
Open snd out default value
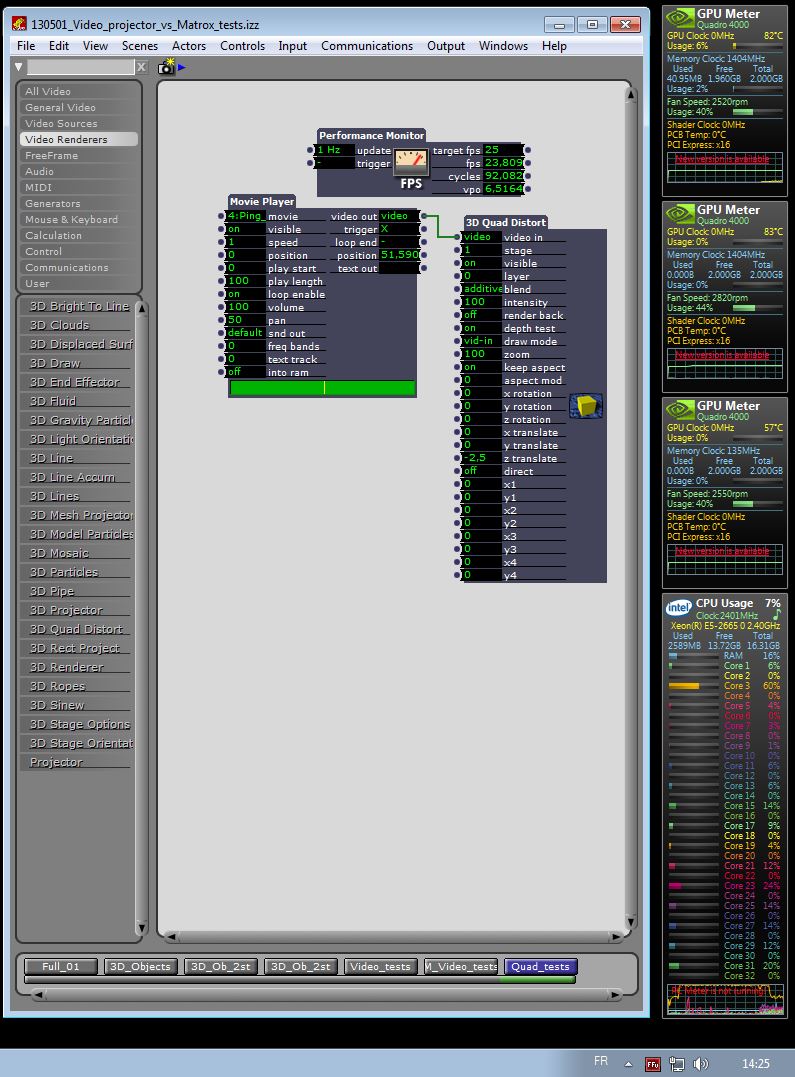point(246,333)
